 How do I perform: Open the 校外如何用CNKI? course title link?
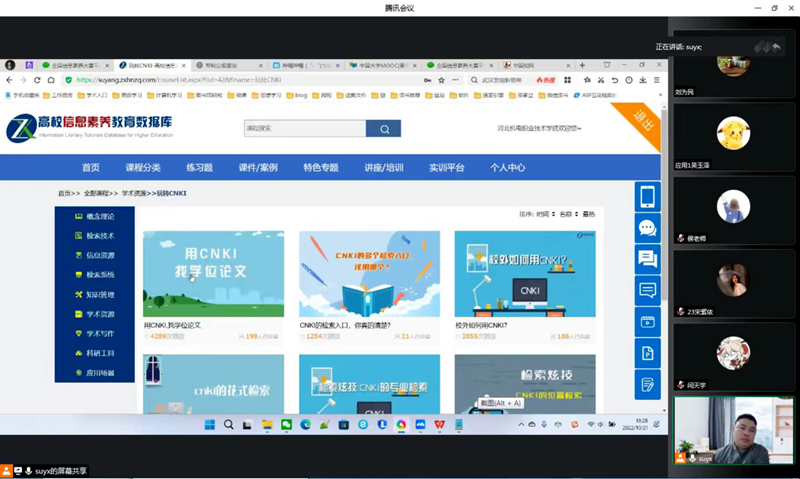pyautogui.click(x=481, y=325)
